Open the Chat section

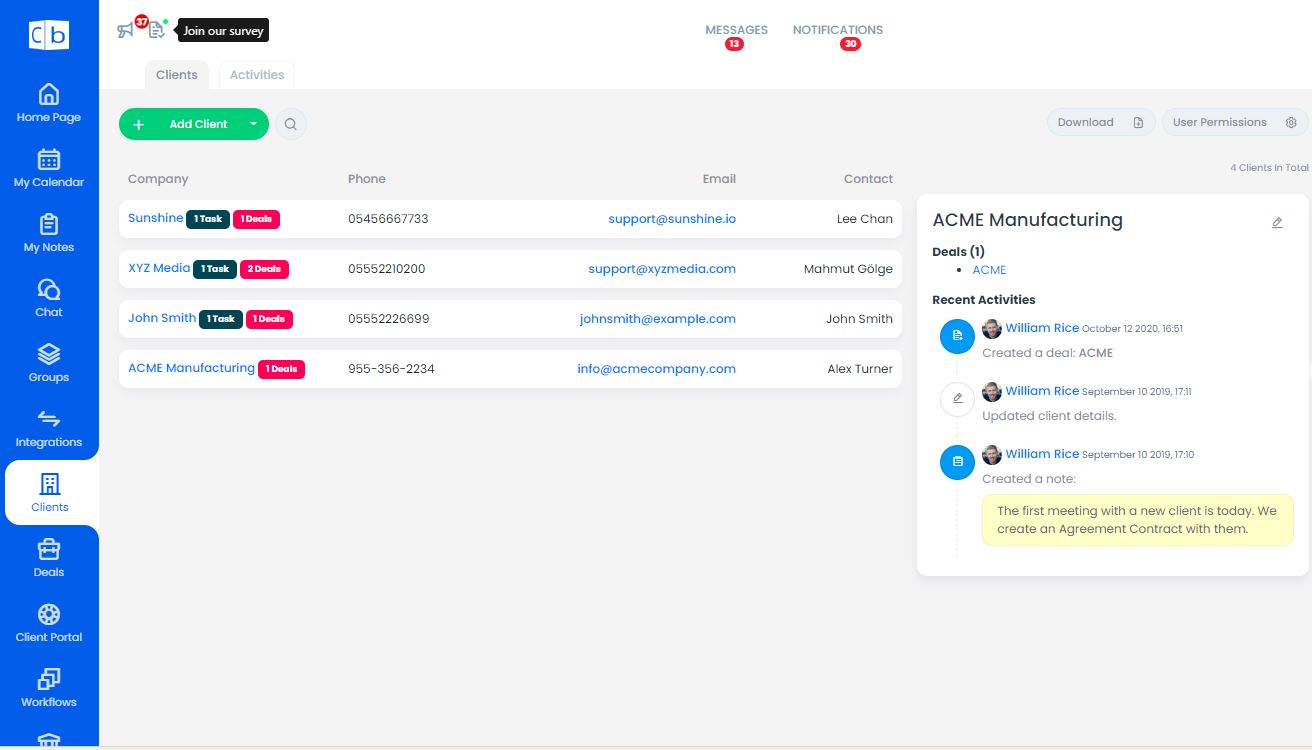point(48,290)
